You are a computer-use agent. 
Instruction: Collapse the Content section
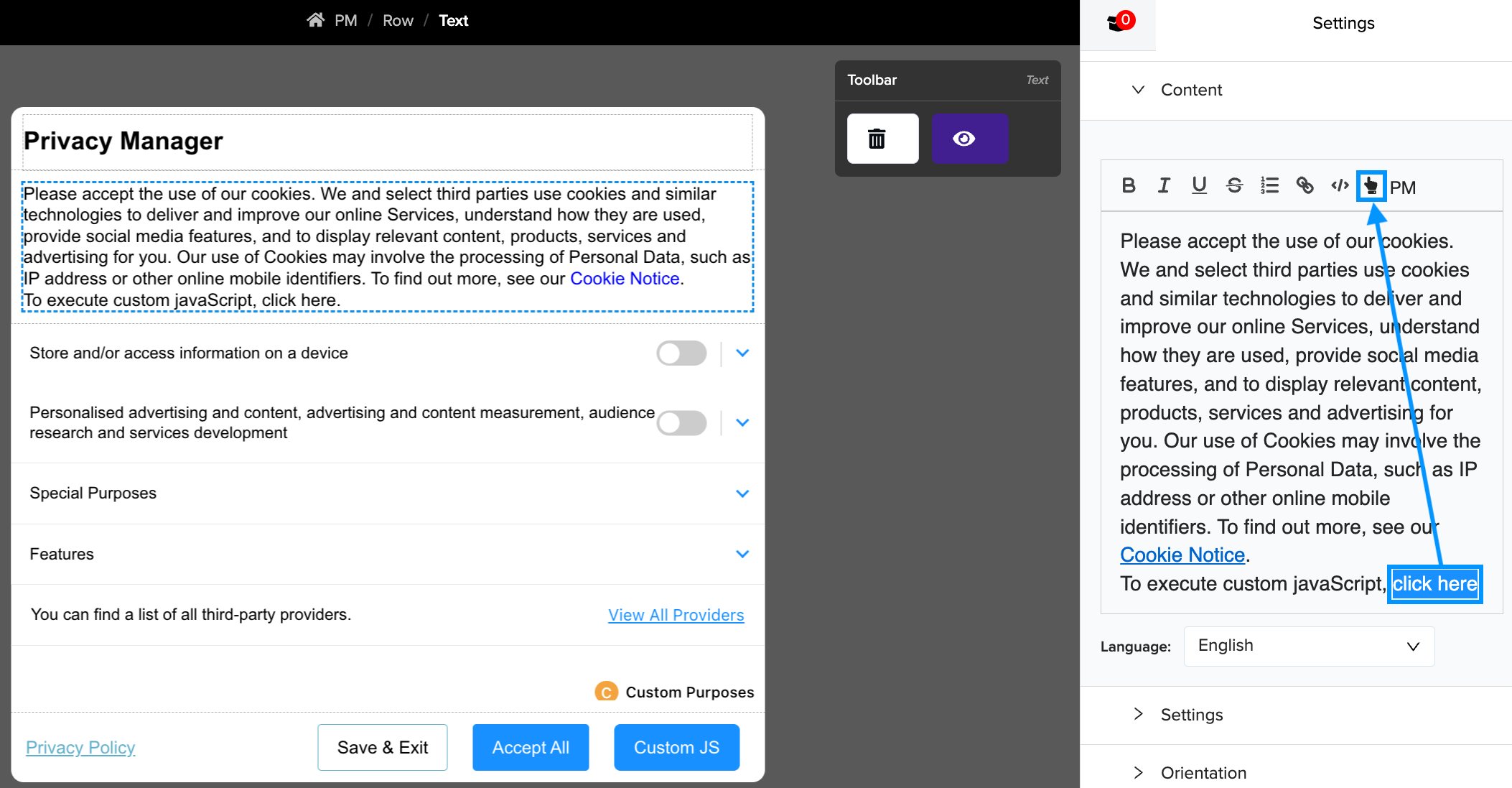pos(1296,90)
